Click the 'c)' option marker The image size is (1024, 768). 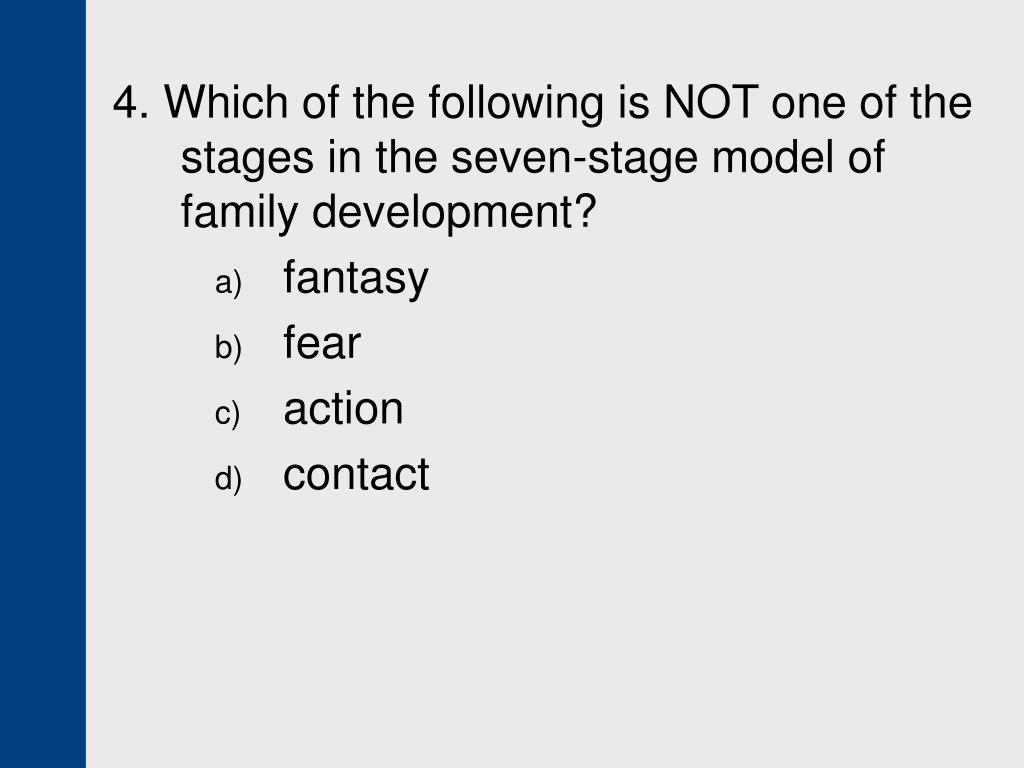tap(227, 414)
